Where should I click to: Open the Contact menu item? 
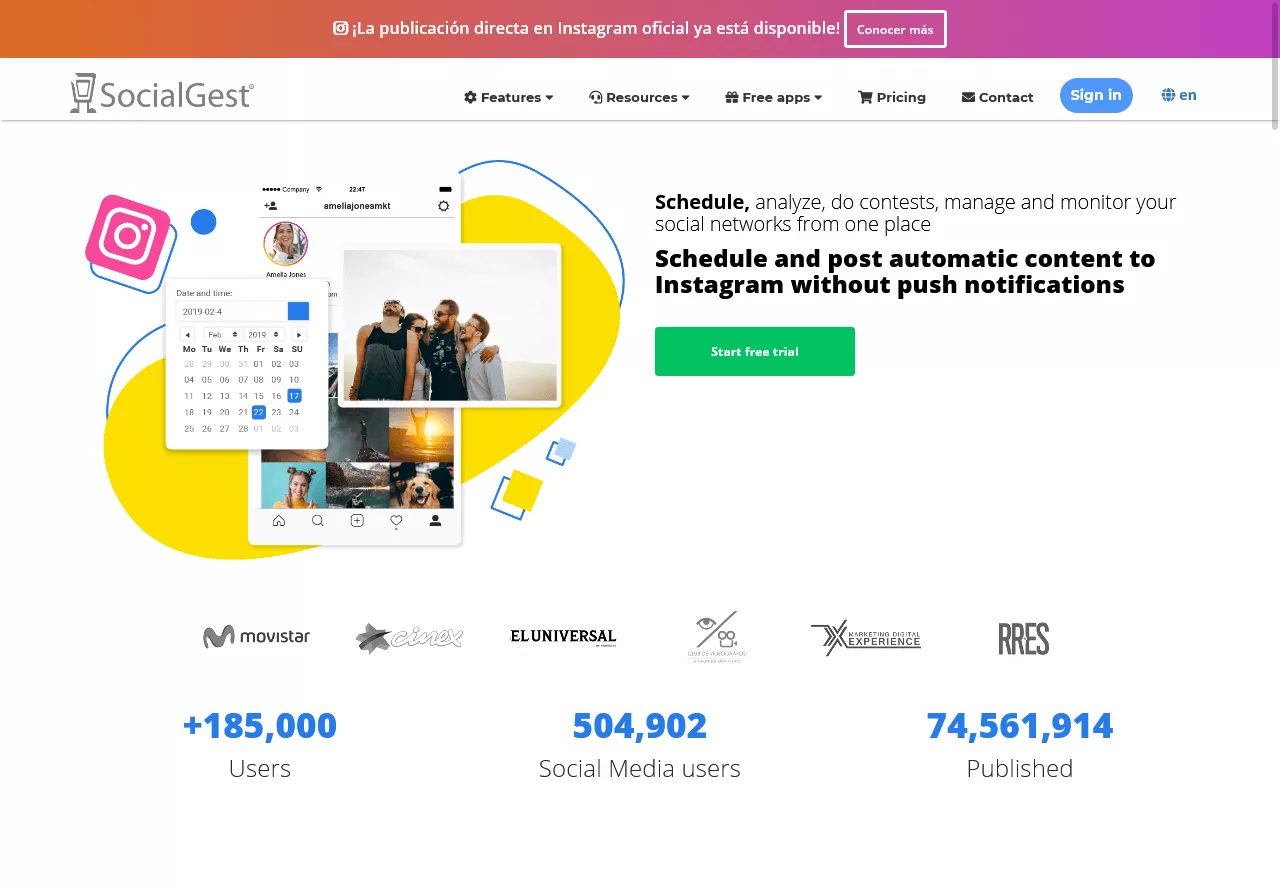pyautogui.click(x=997, y=97)
